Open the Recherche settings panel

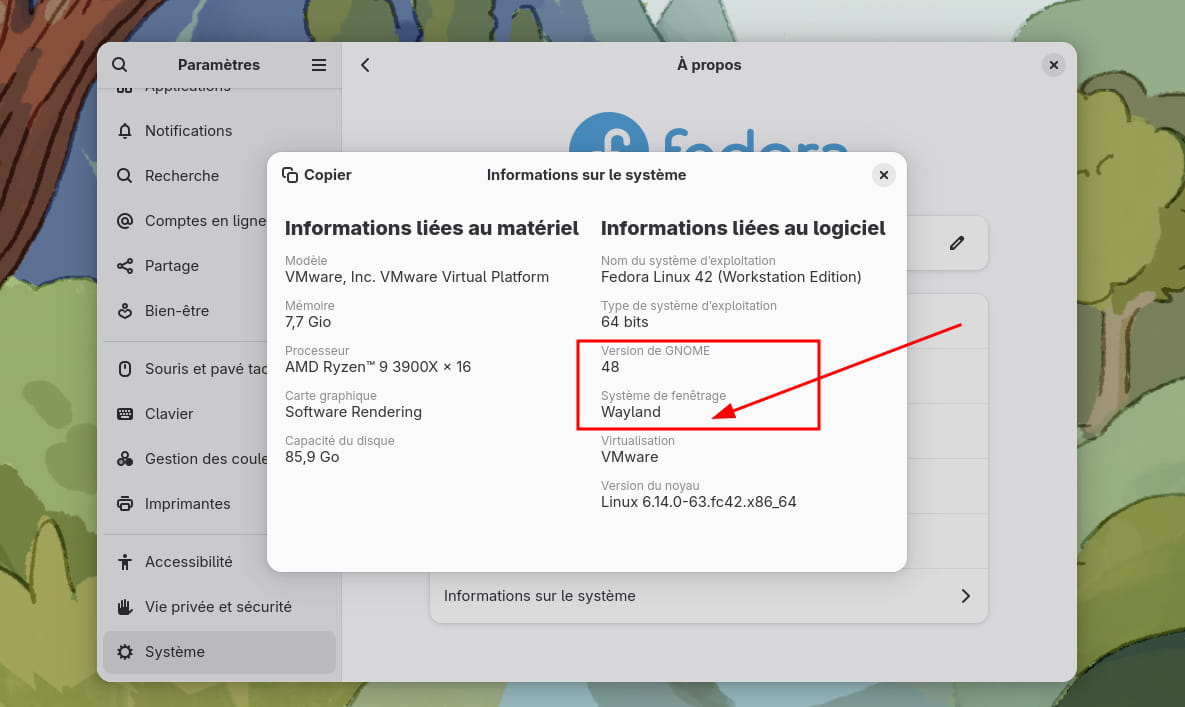pos(219,176)
